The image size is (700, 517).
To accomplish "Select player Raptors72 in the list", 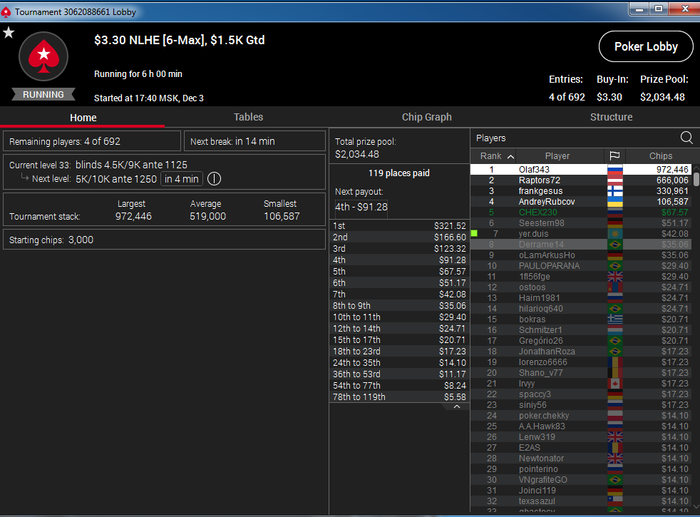I will coord(581,180).
